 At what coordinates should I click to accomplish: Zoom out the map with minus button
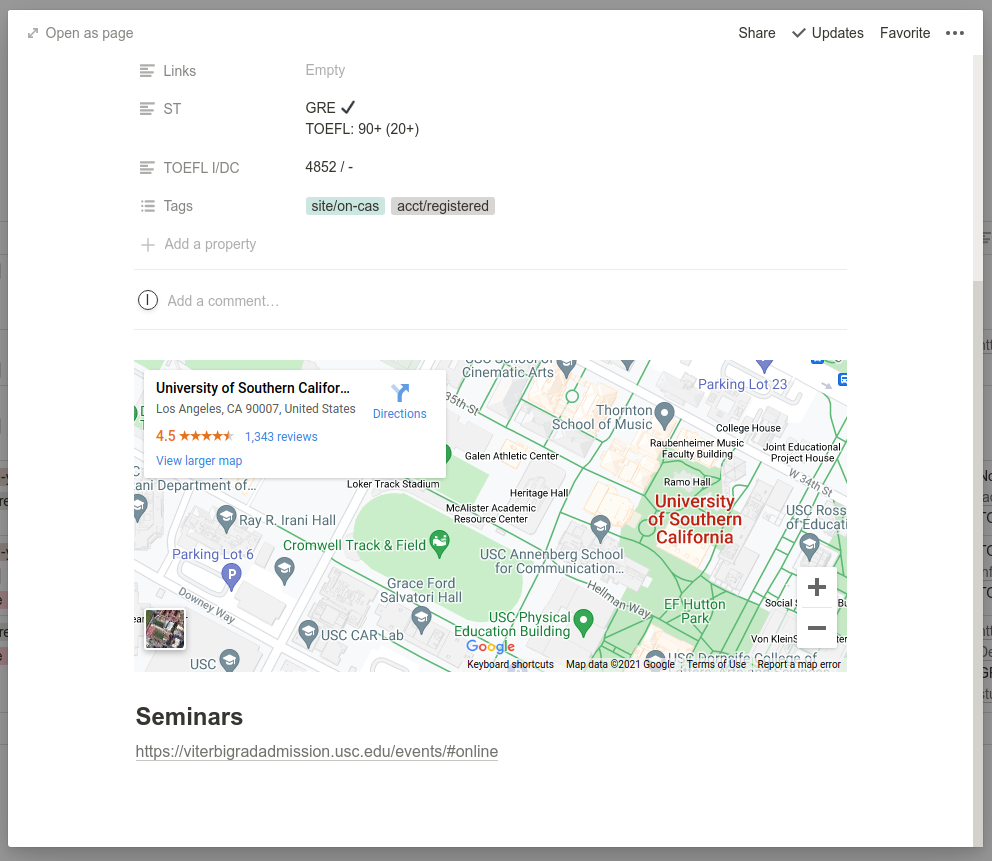816,628
